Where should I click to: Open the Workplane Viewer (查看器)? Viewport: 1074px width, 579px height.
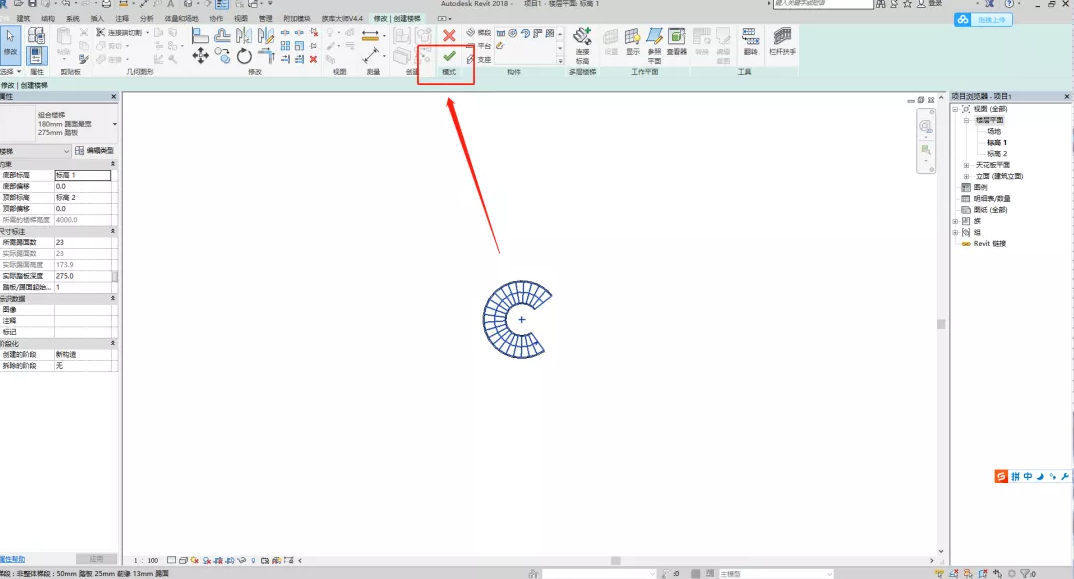pos(676,41)
